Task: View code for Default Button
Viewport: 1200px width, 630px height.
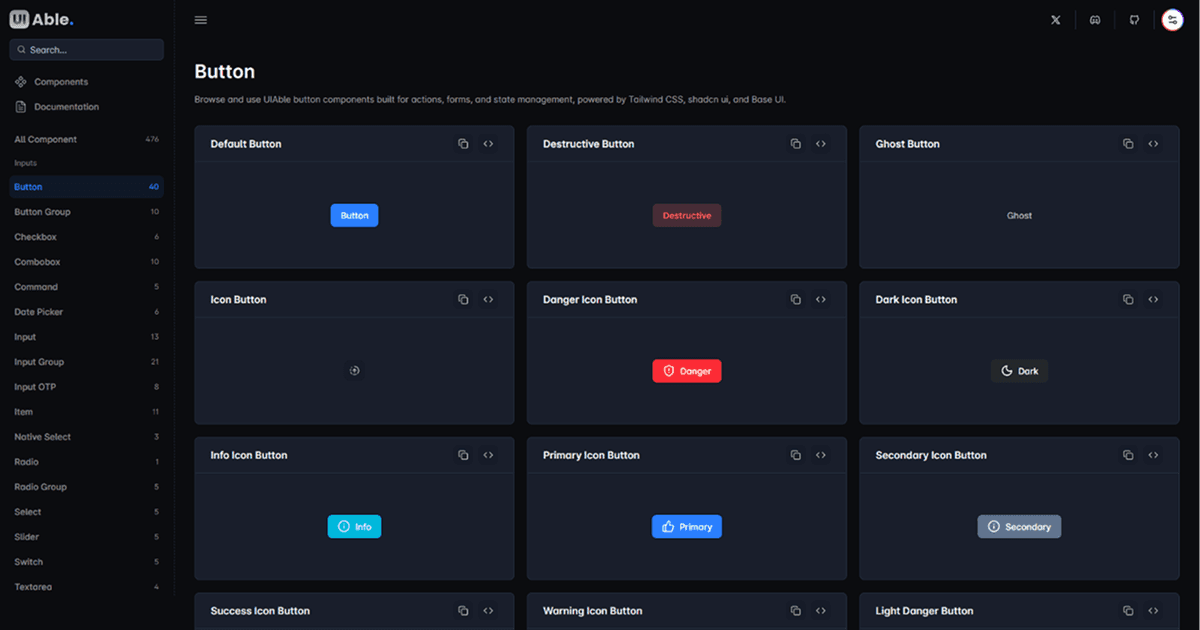Action: (488, 144)
